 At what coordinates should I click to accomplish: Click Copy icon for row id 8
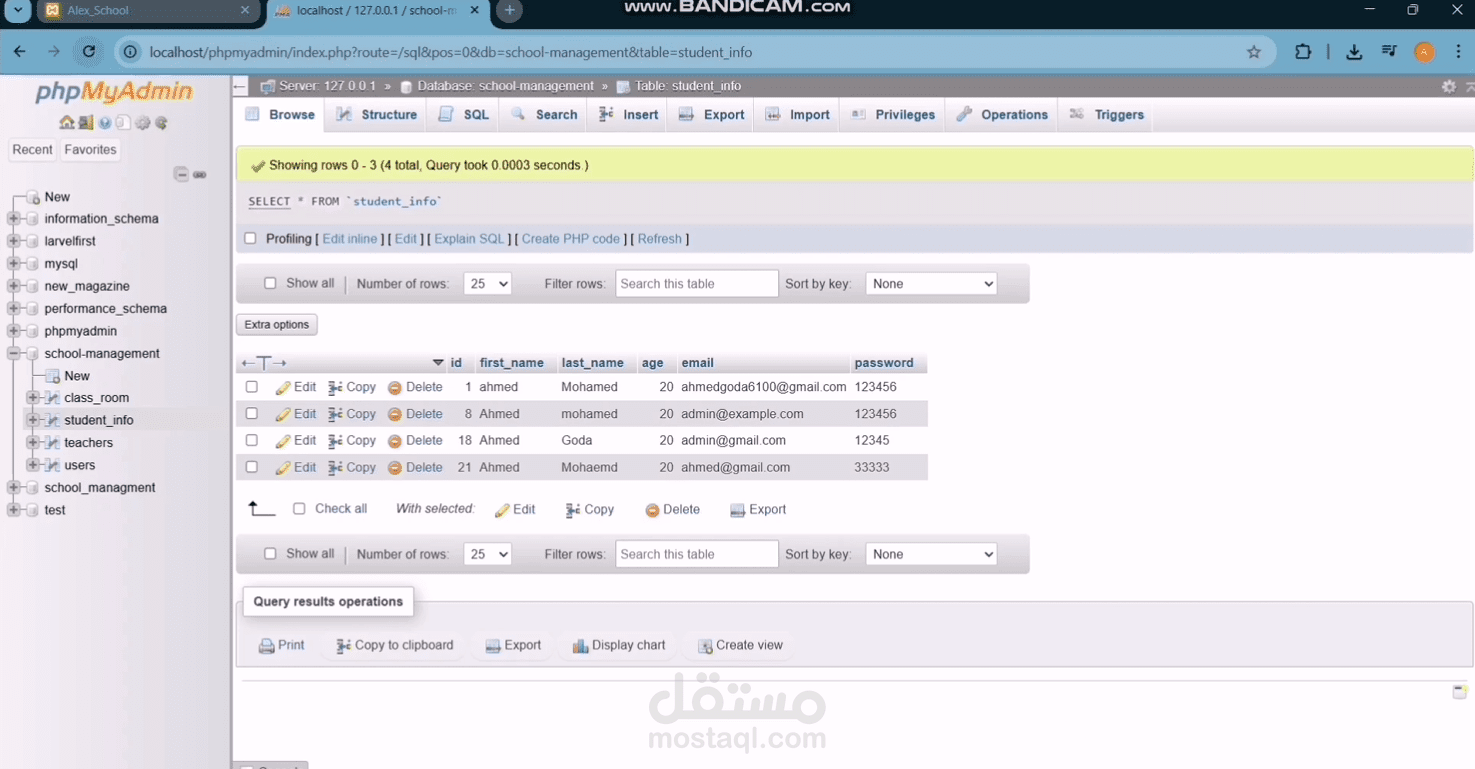(x=335, y=414)
